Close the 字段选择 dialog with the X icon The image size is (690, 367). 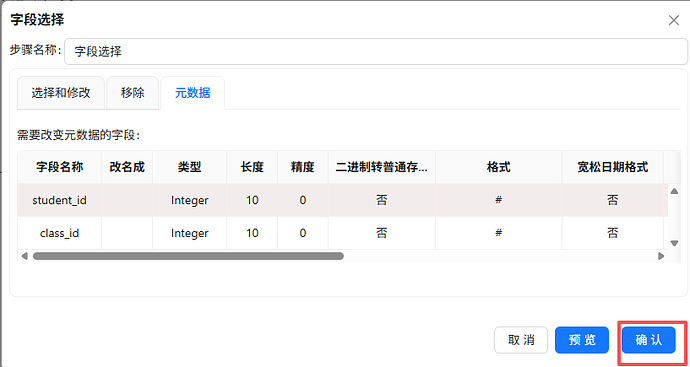[674, 20]
